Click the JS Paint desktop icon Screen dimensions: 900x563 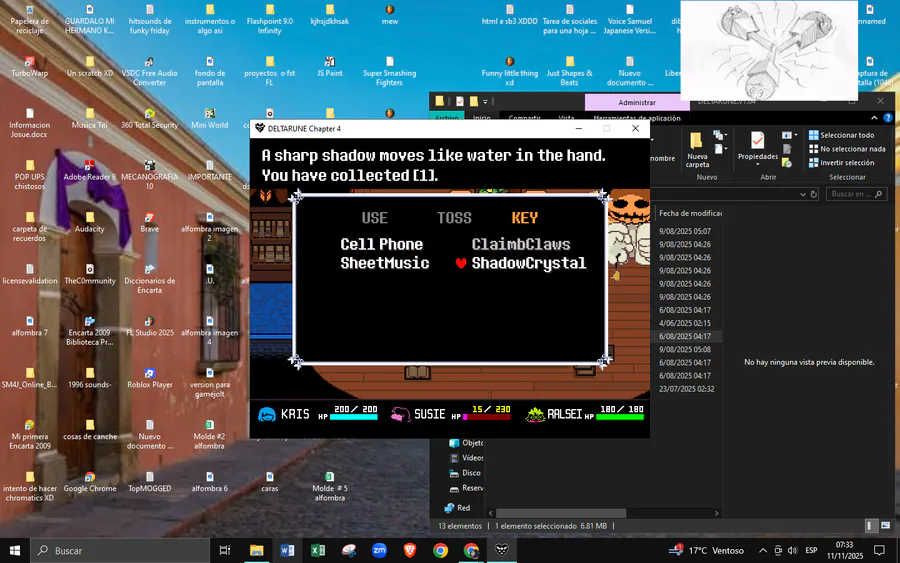pyautogui.click(x=329, y=67)
